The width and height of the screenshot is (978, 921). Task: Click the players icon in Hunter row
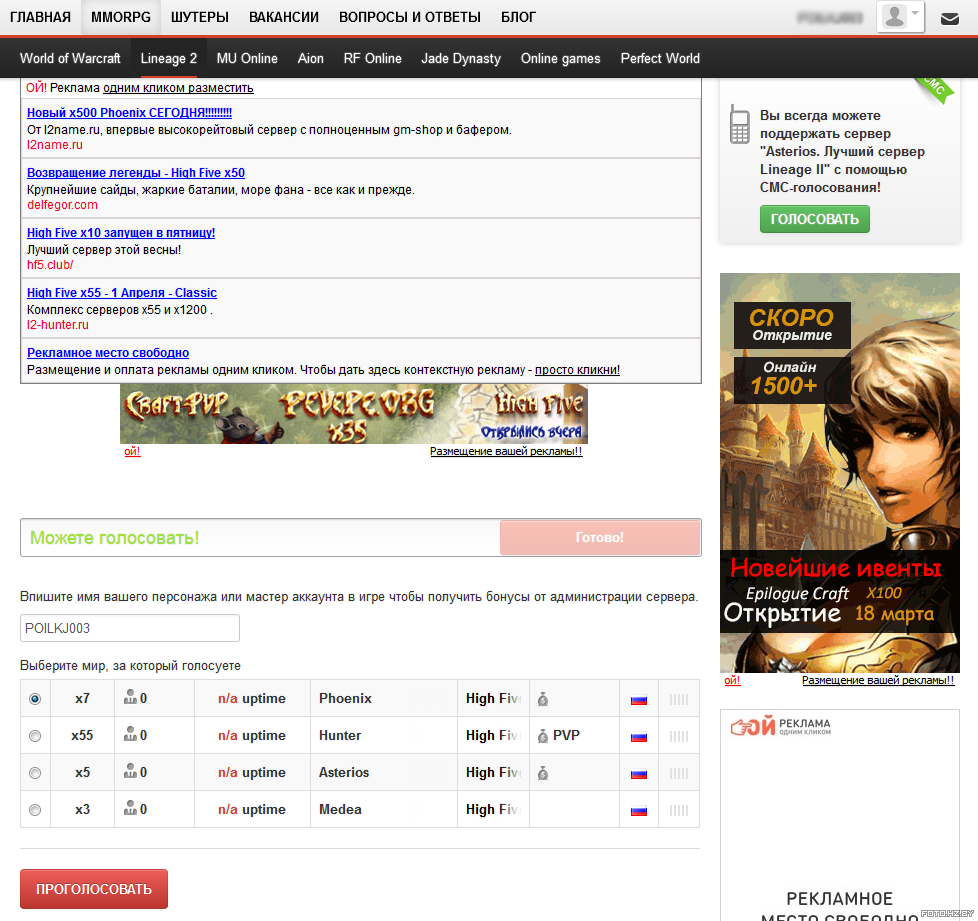(x=130, y=735)
